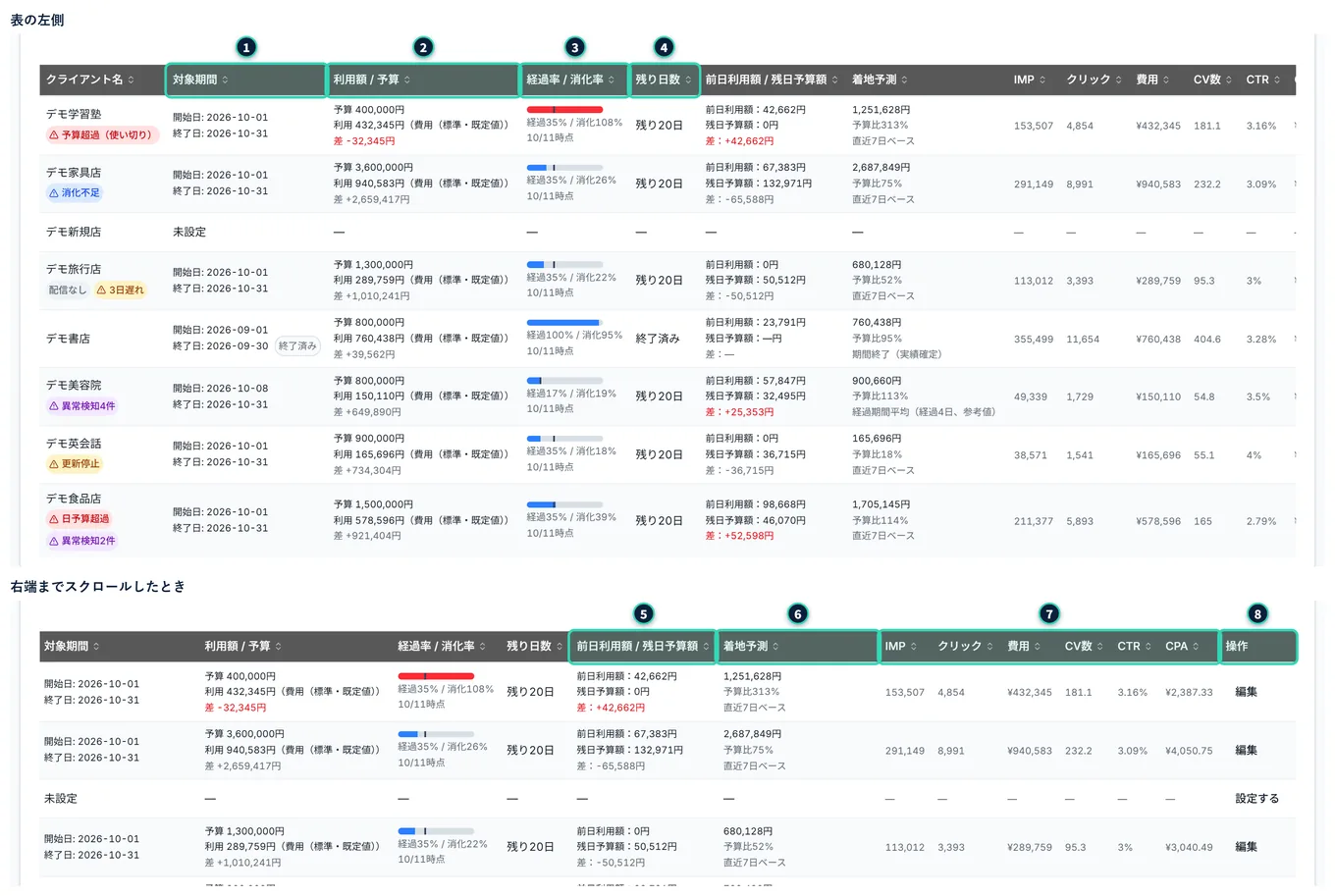Click the 終了済み tag beside デモ書店 dates
The width and height of the screenshot is (1335, 896).
pos(297,346)
